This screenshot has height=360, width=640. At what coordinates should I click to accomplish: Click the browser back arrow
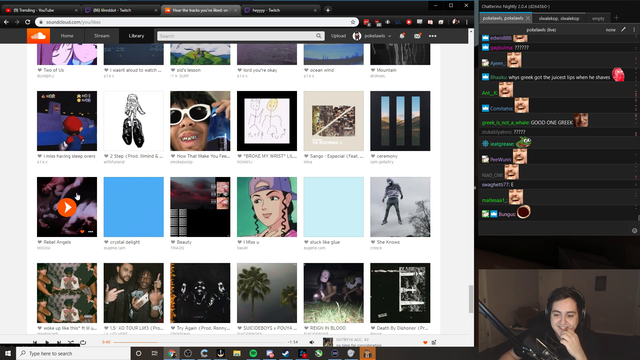(x=6, y=22)
